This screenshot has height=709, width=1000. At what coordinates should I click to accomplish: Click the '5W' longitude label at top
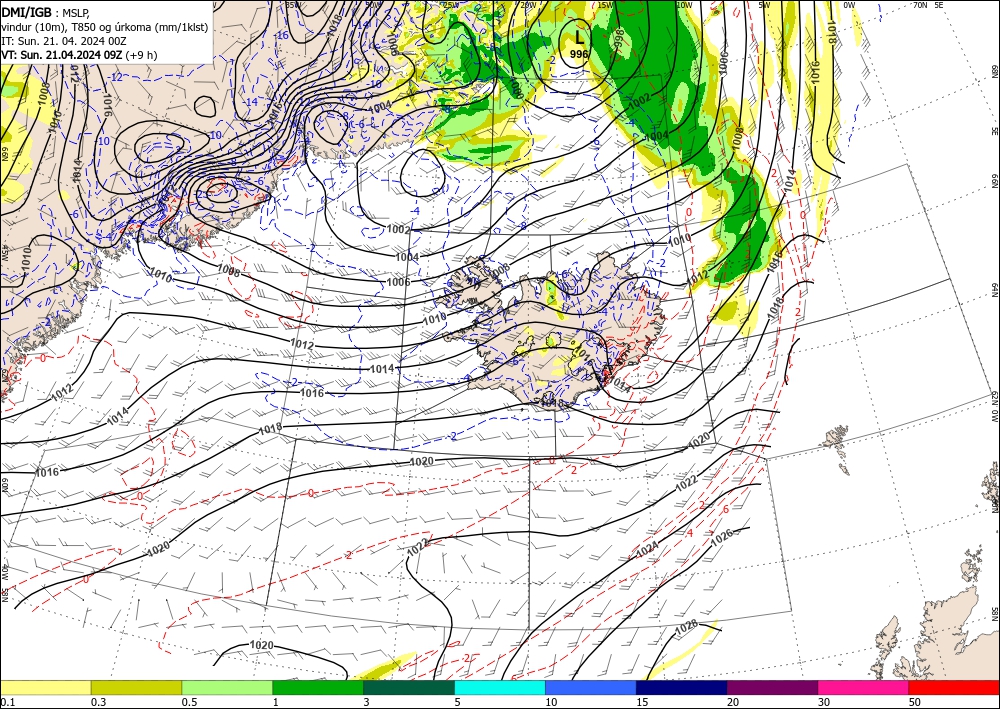[764, 5]
